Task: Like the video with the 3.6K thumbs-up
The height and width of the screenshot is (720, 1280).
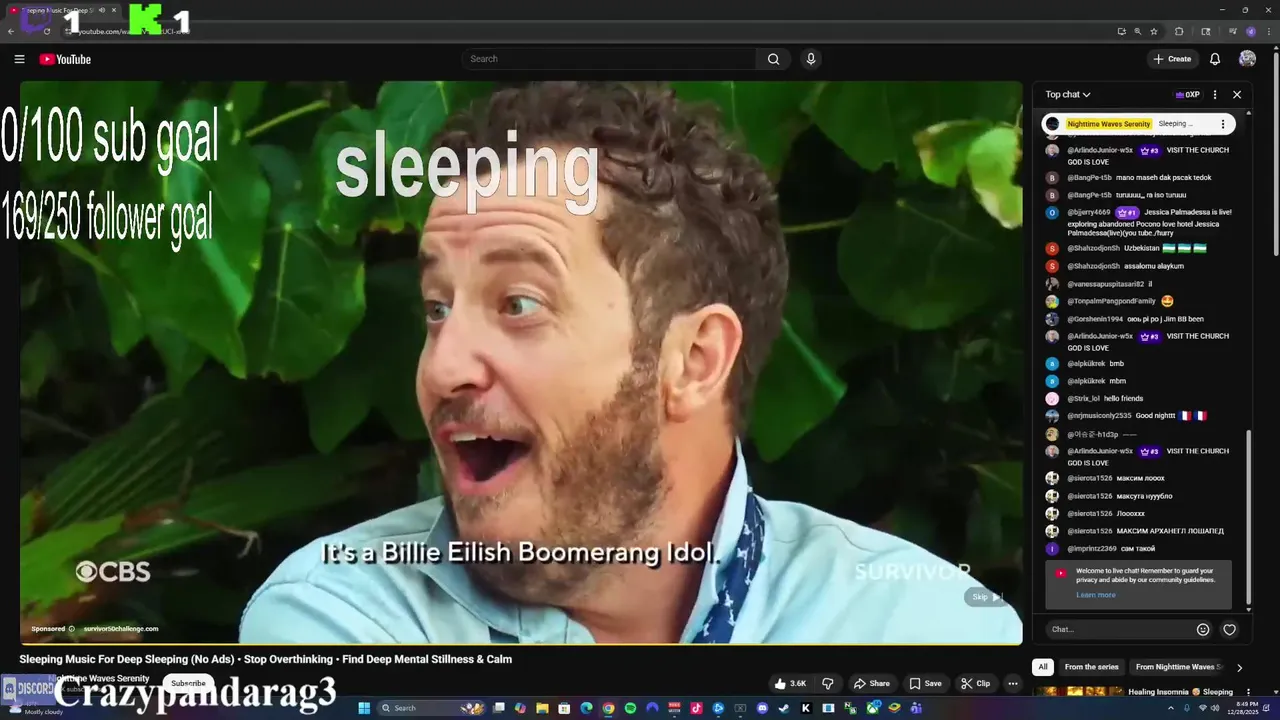Action: [790, 684]
